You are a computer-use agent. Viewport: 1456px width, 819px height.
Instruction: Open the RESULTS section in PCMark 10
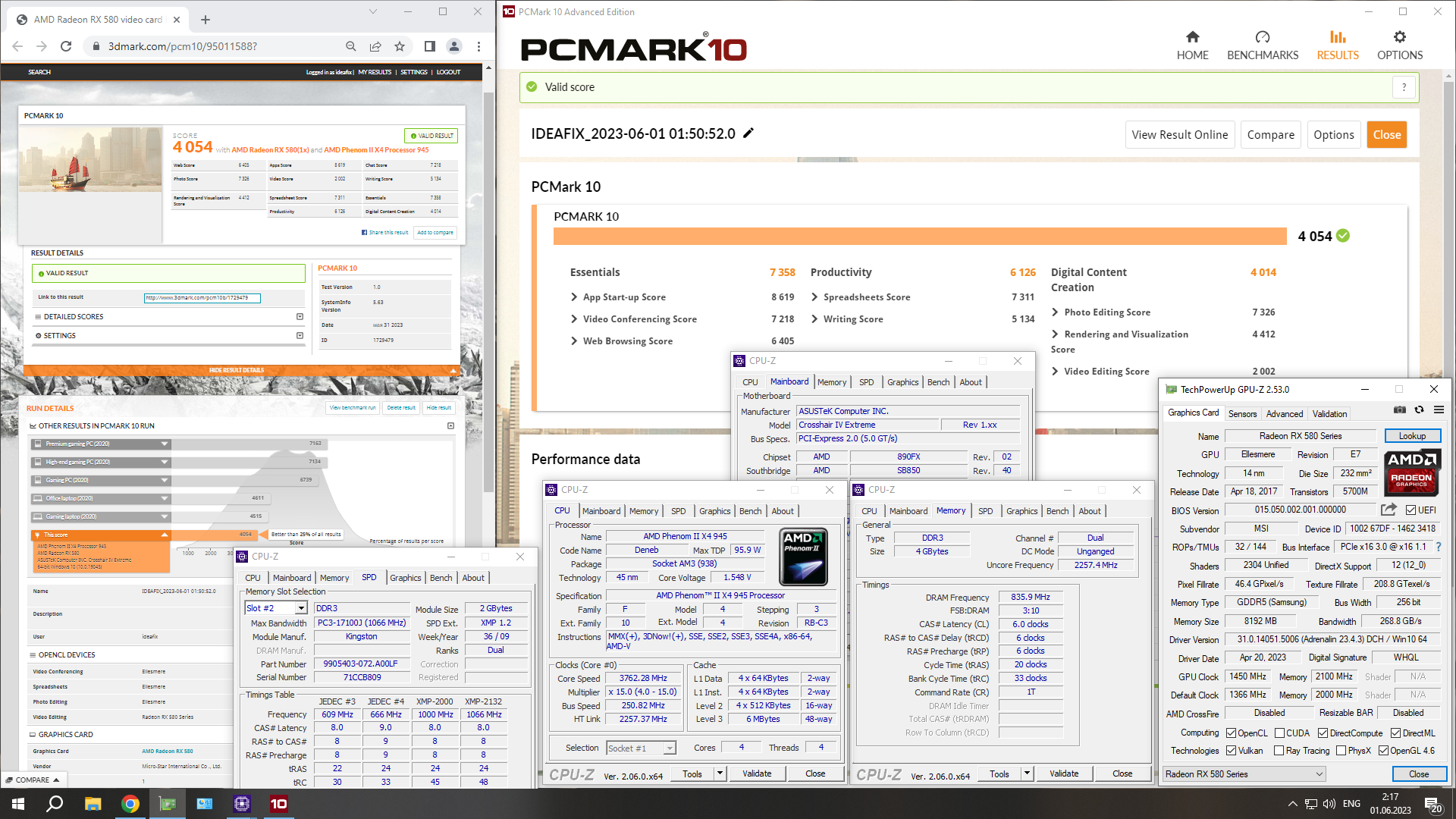pos(1338,45)
